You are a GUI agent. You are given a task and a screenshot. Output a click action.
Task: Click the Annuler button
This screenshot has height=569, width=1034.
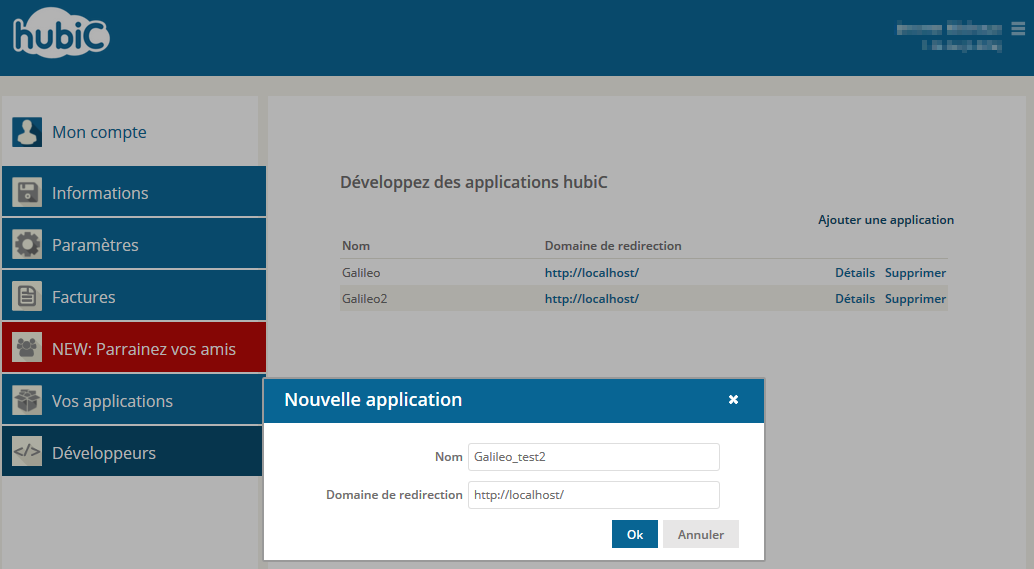(700, 534)
